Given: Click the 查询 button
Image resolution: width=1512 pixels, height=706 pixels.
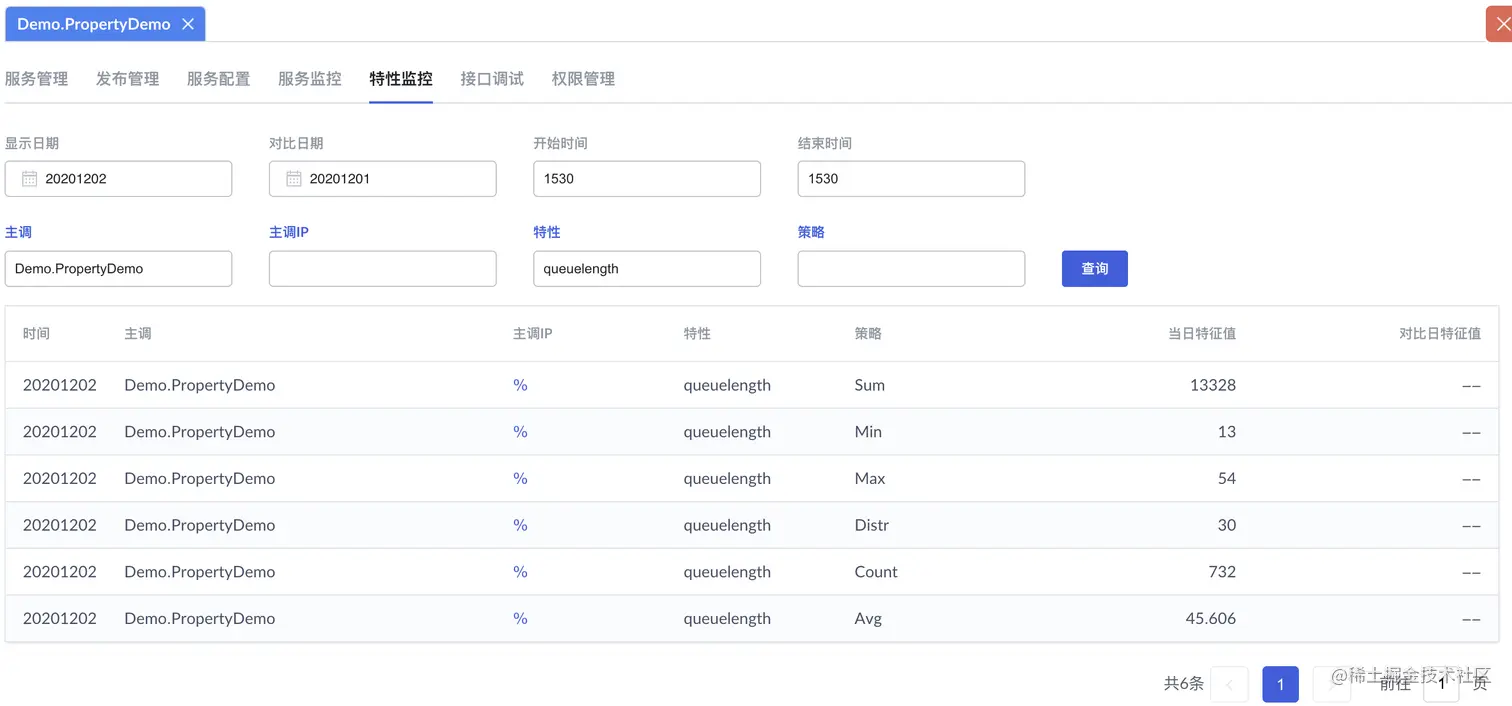Looking at the screenshot, I should (x=1095, y=269).
